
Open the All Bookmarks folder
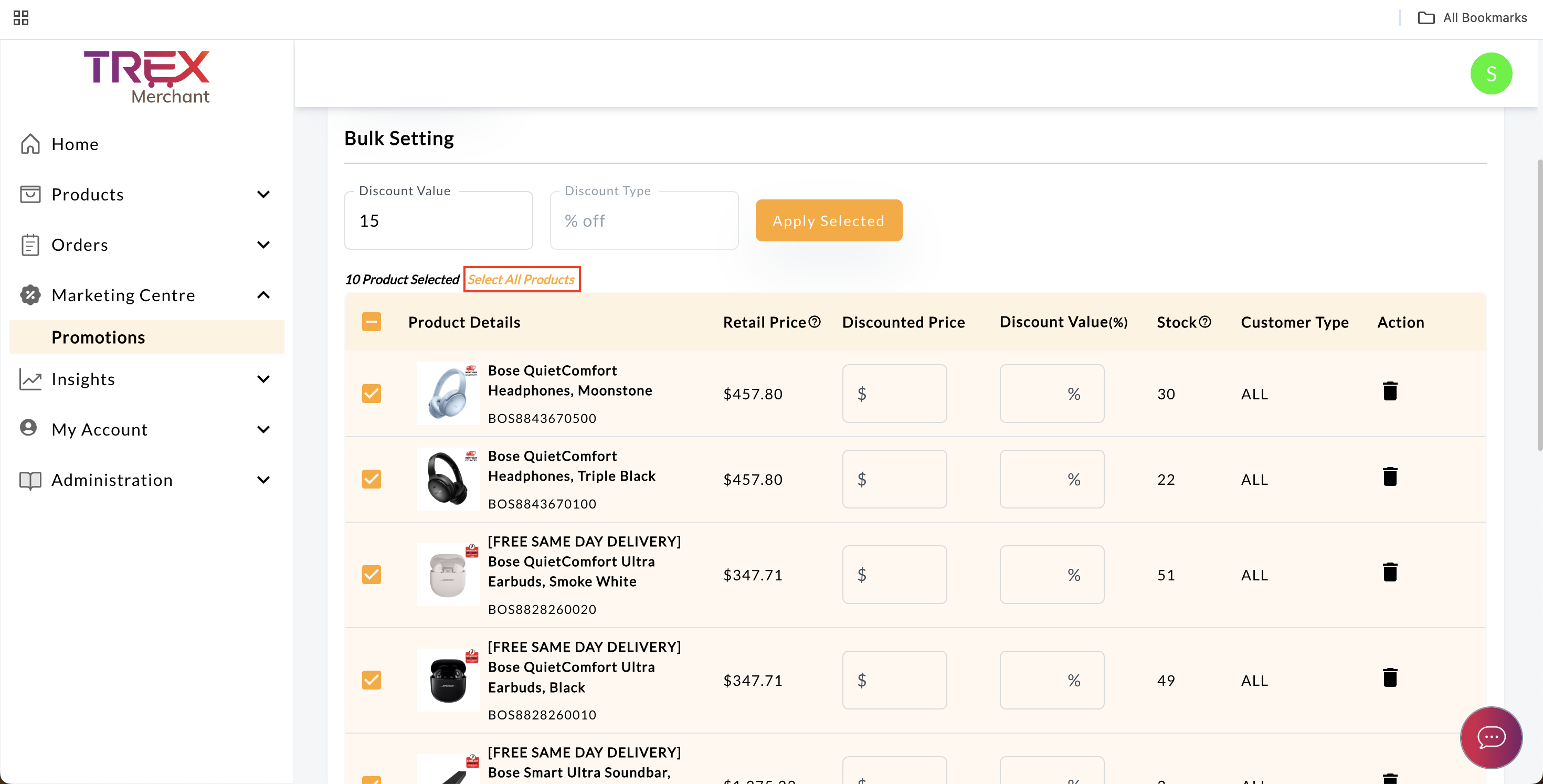click(1472, 18)
